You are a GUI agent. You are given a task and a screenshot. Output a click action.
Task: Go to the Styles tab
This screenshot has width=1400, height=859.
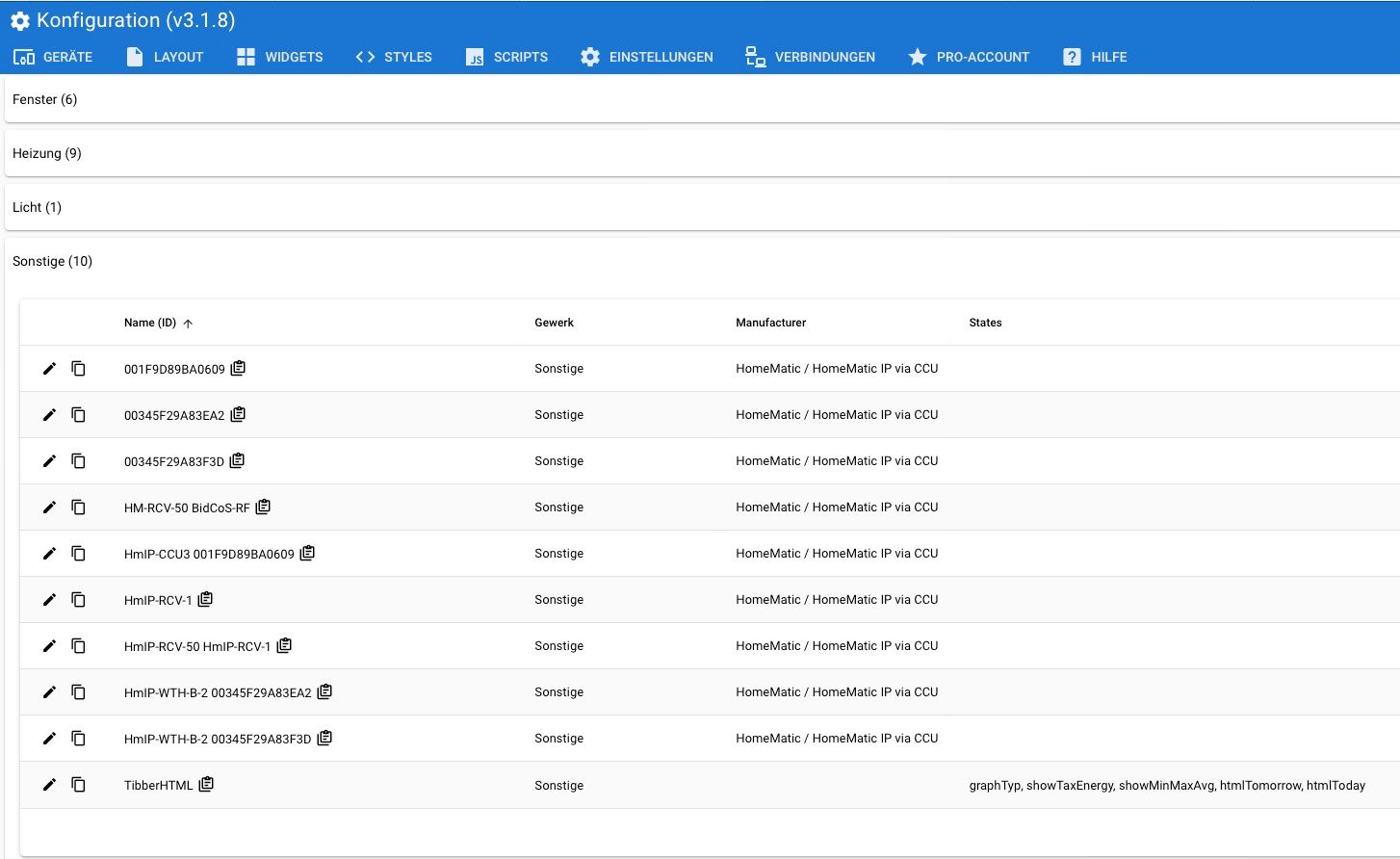(394, 57)
